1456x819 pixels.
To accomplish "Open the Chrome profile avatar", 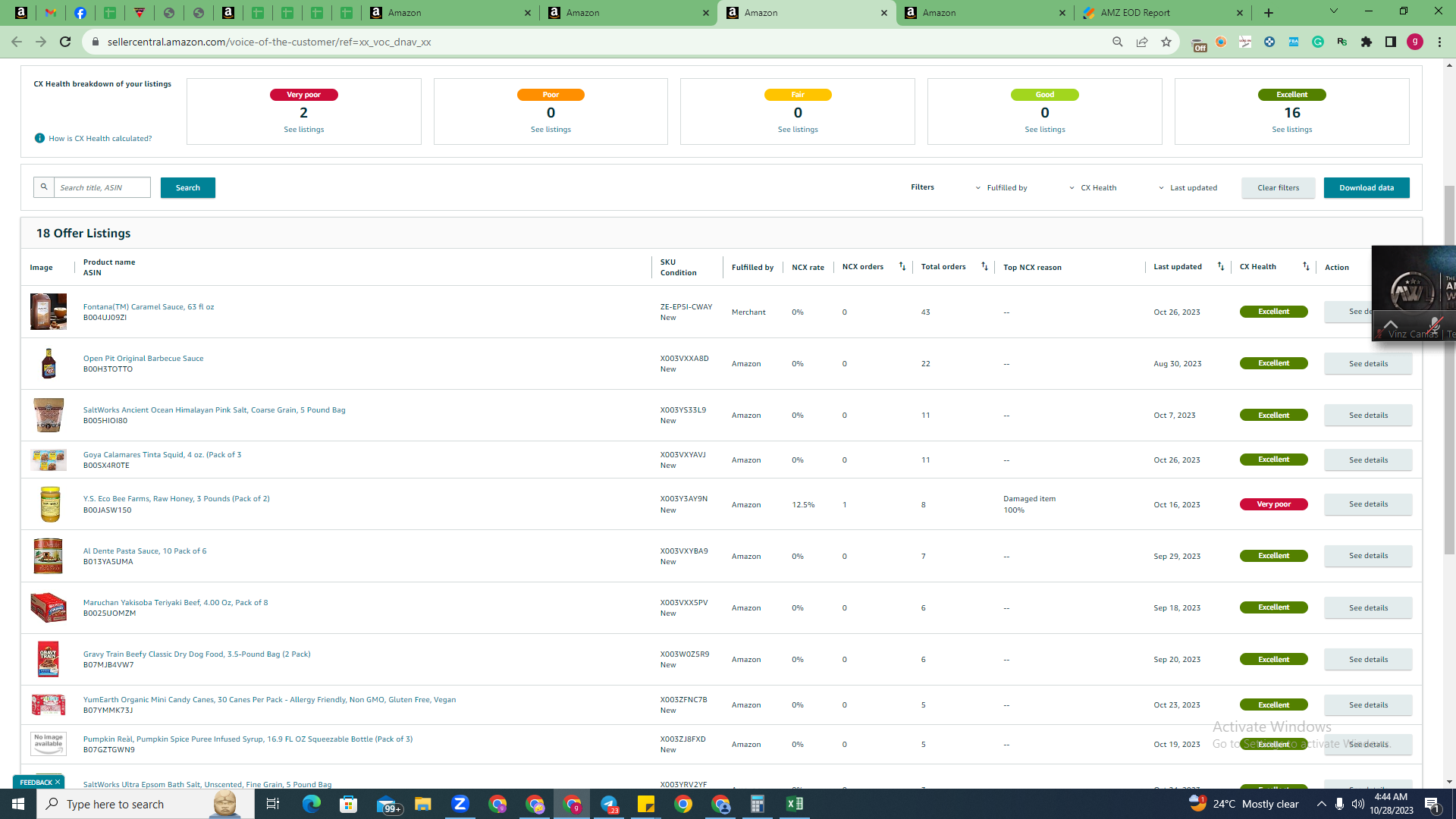I will [1415, 42].
